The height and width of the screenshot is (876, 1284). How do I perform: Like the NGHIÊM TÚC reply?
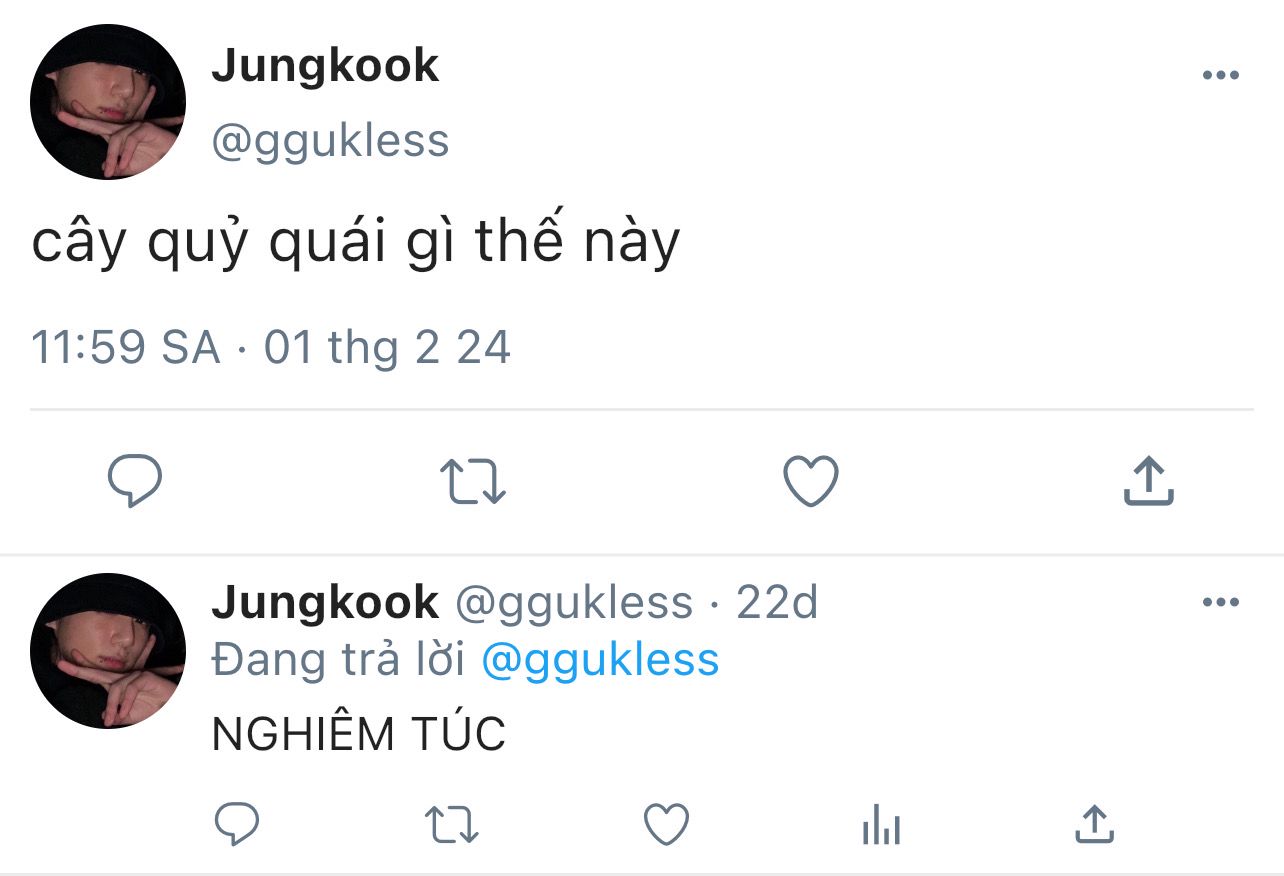666,825
